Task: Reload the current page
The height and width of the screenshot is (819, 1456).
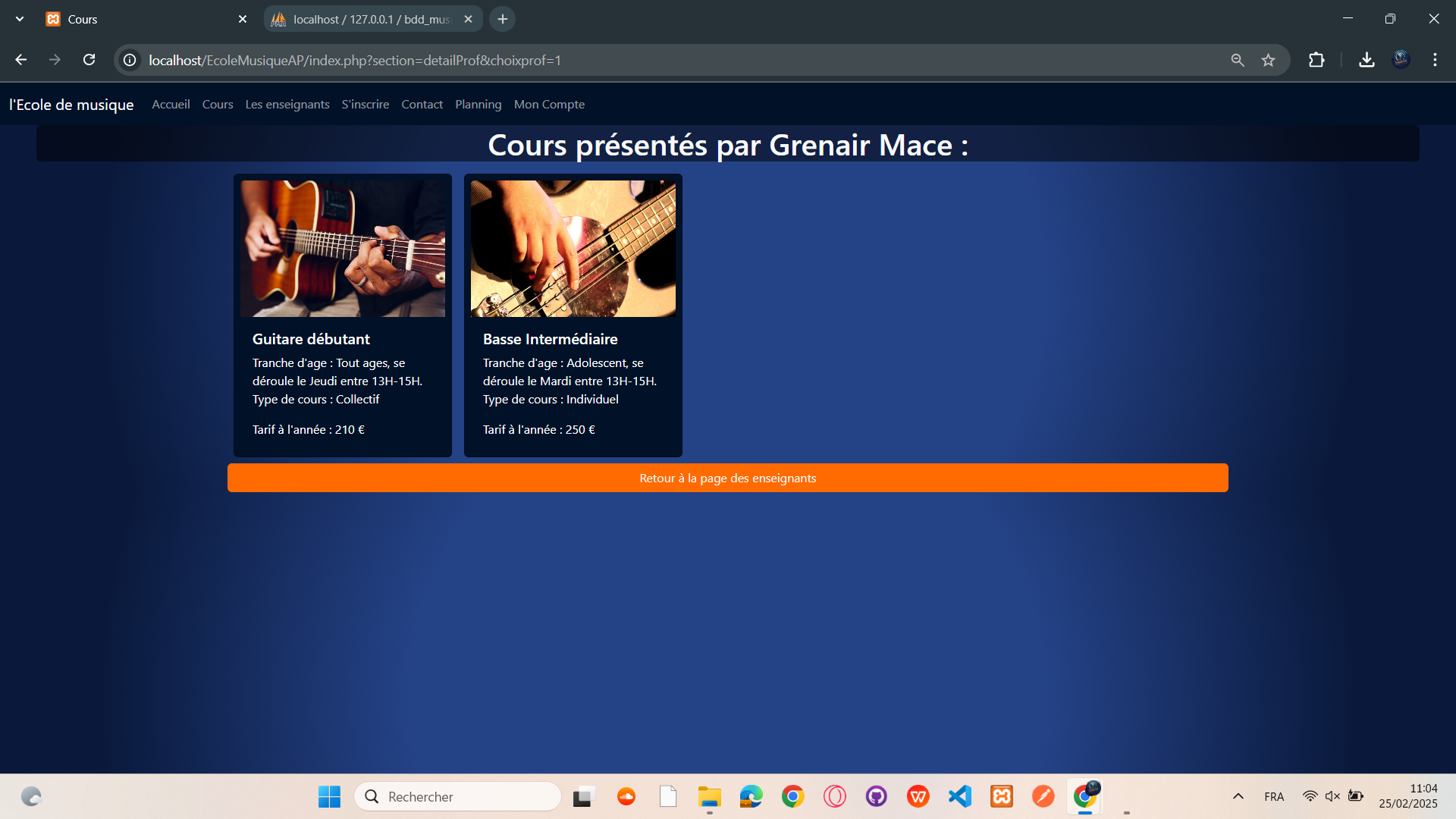Action: (89, 59)
